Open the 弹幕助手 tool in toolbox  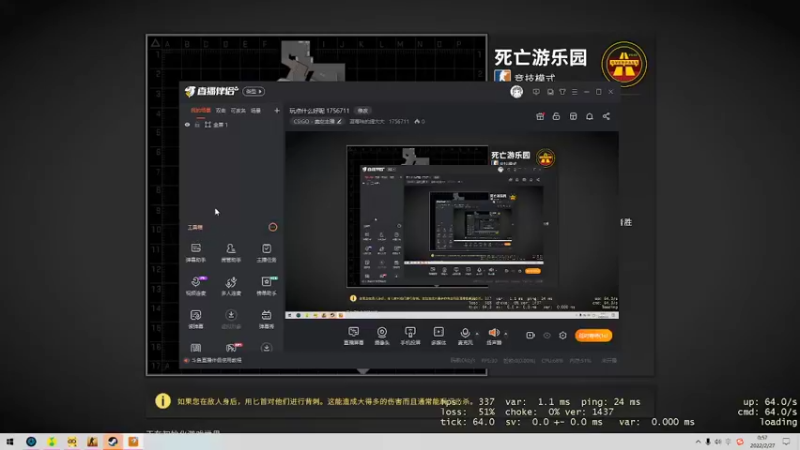(x=196, y=253)
